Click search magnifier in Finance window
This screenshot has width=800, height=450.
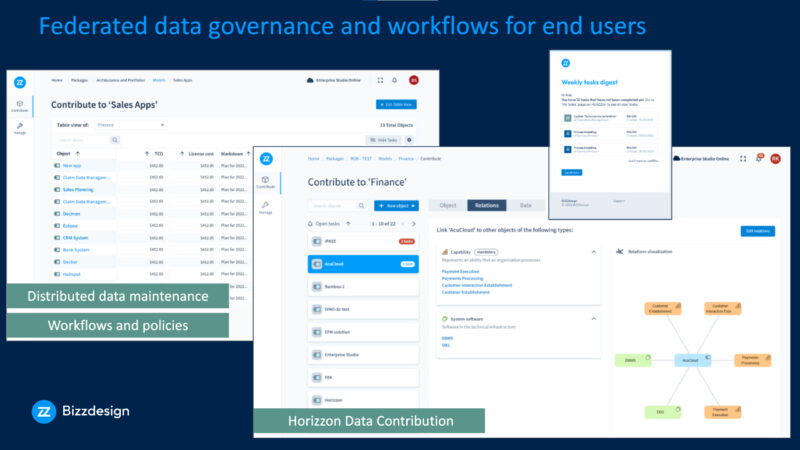coord(361,206)
